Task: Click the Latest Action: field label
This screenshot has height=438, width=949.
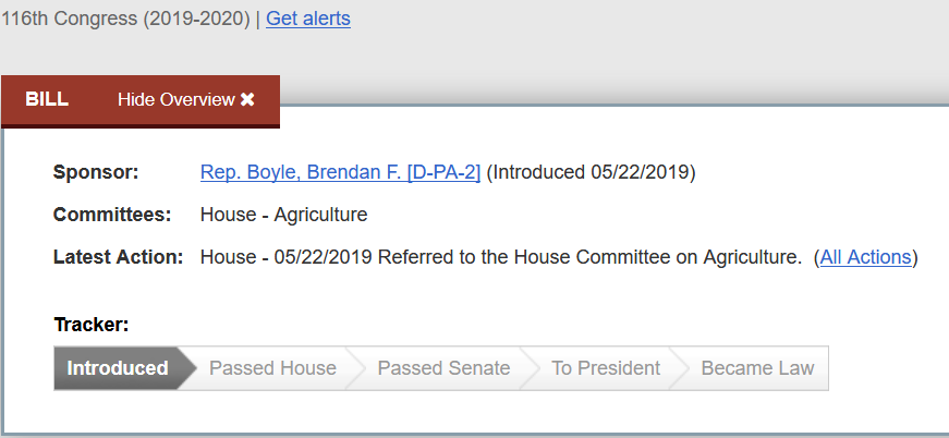Action: click(118, 257)
